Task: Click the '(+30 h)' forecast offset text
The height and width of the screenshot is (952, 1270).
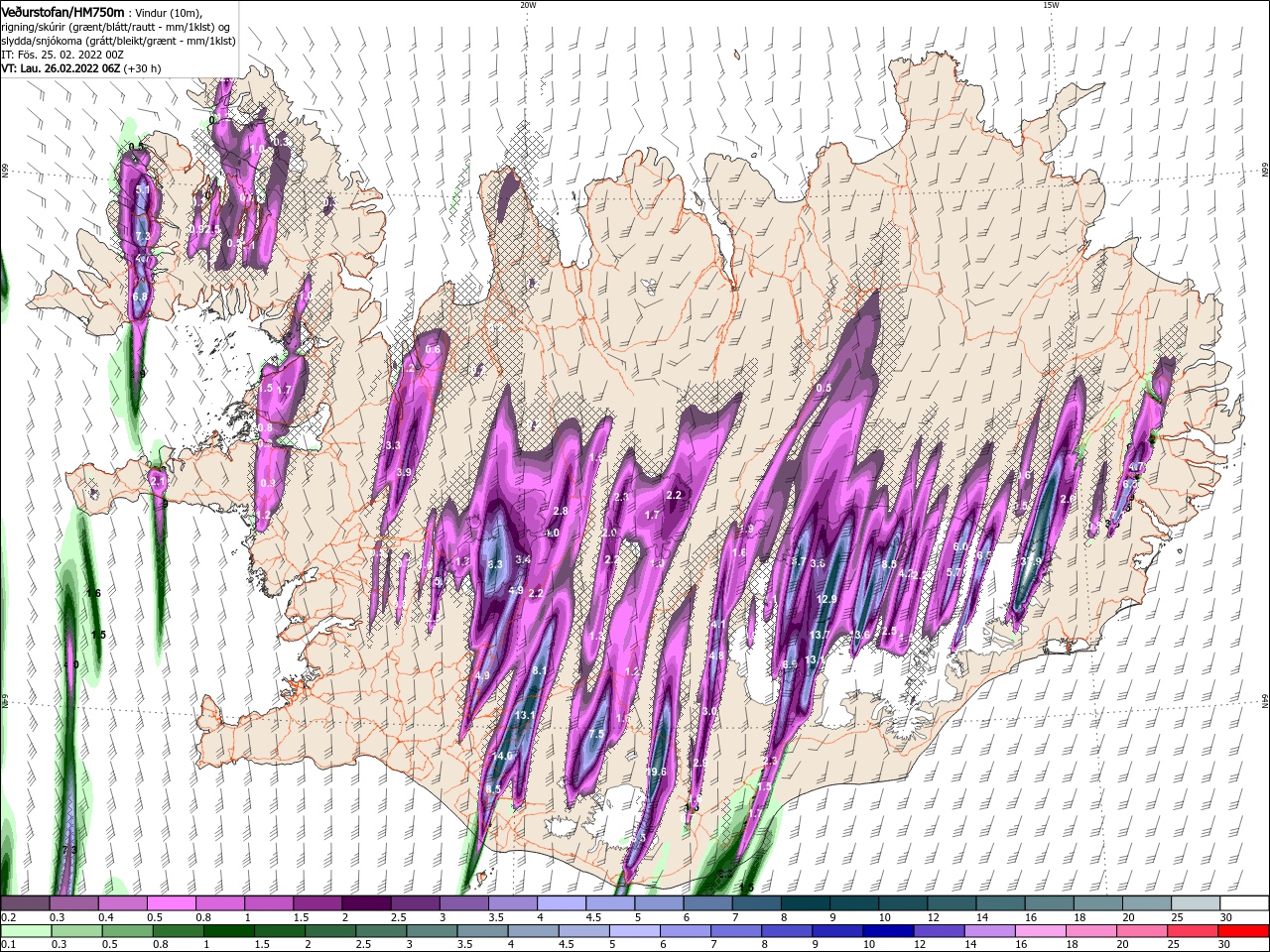Action: (x=143, y=68)
